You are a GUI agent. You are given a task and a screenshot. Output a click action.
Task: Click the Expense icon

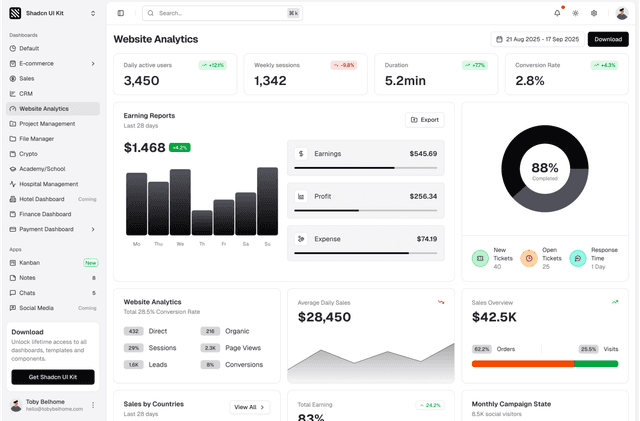(x=301, y=239)
